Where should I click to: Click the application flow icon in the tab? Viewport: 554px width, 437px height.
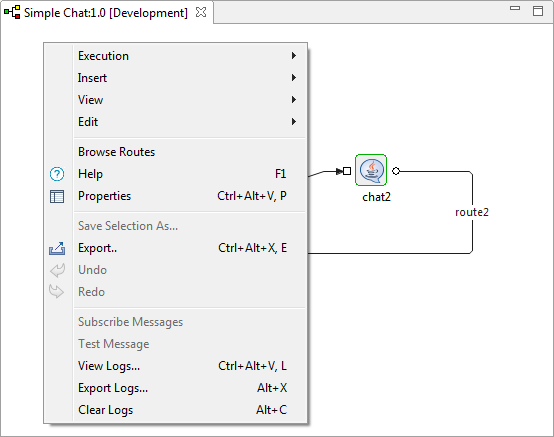(12, 12)
